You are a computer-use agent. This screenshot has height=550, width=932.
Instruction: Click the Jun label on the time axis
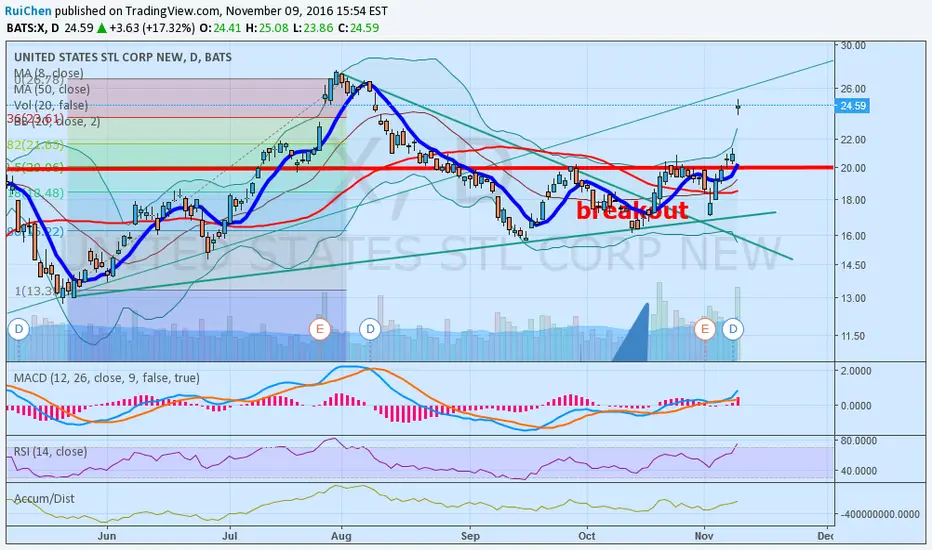(x=106, y=536)
